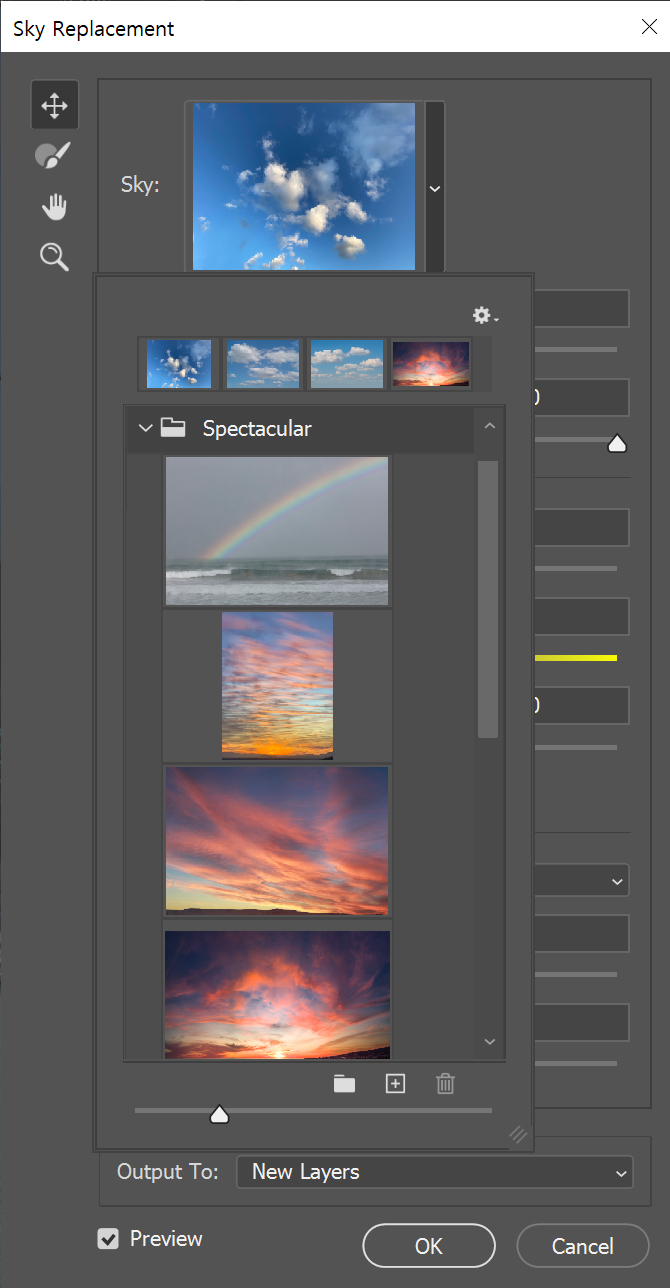
Task: Choose the pink streaked clouds sky
Action: [277, 841]
